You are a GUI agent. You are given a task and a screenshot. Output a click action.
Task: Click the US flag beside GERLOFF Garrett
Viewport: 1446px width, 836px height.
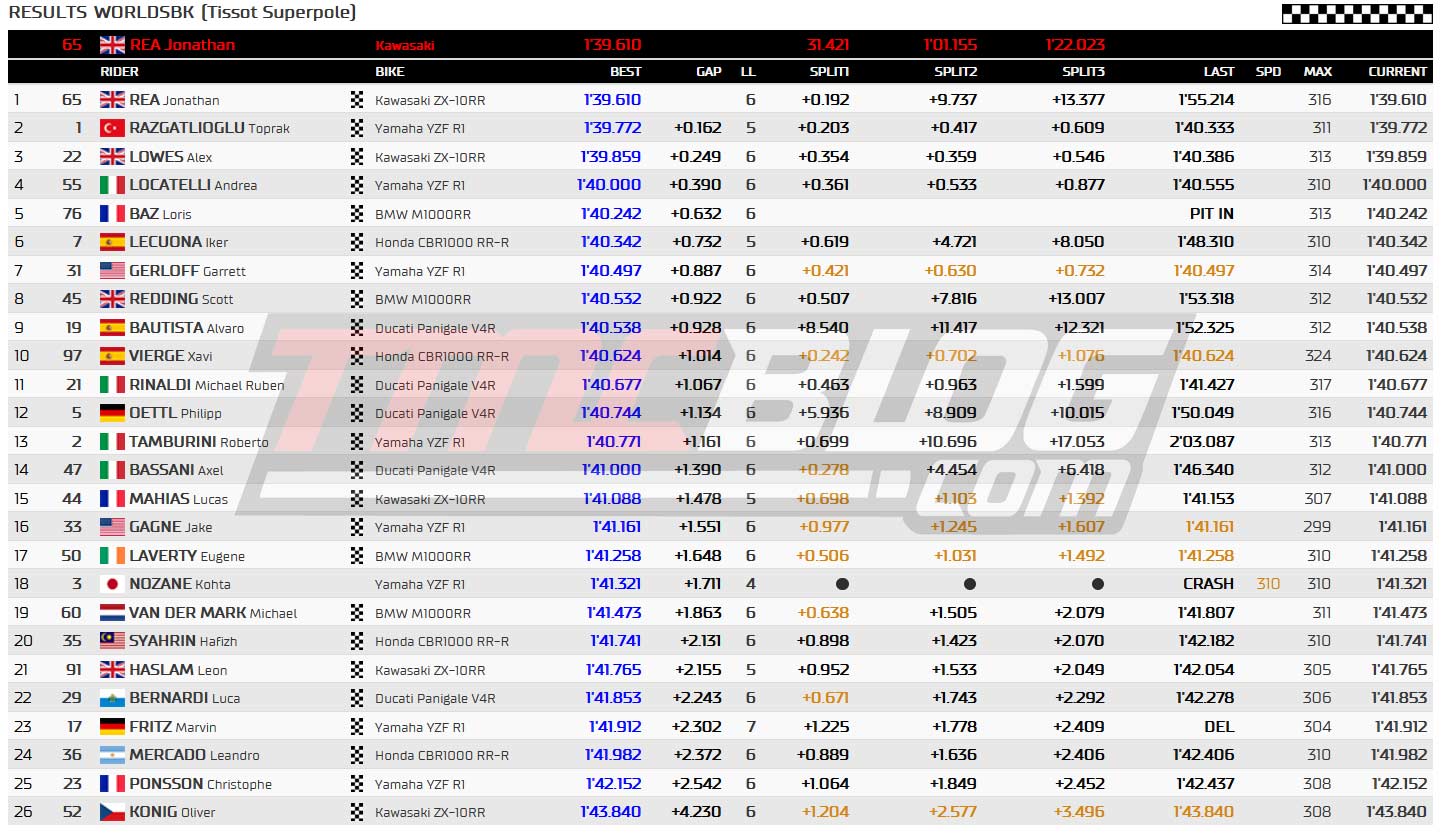112,270
